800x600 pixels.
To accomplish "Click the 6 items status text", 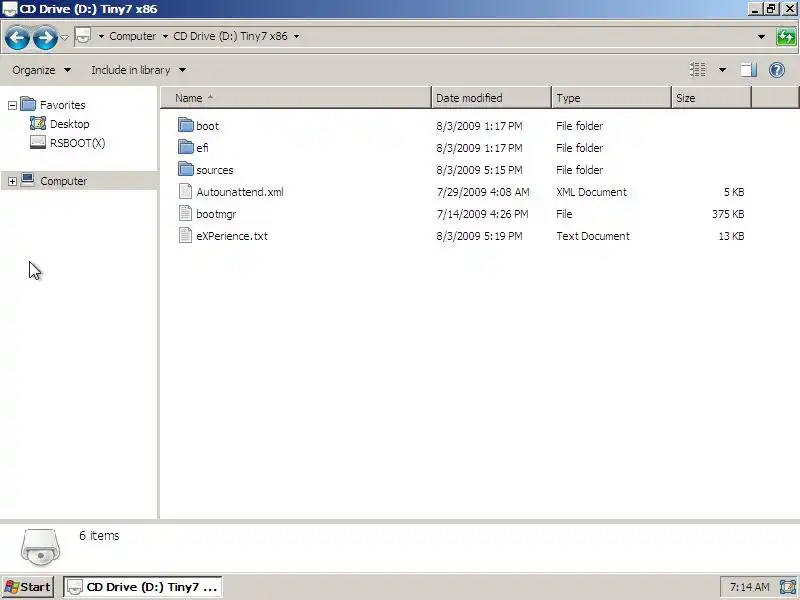I will 99,536.
